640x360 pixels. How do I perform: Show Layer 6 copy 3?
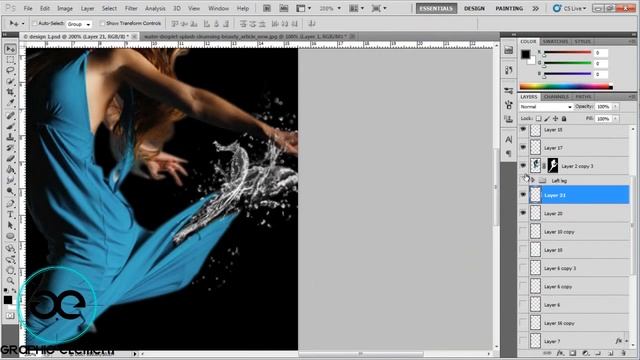[523, 268]
